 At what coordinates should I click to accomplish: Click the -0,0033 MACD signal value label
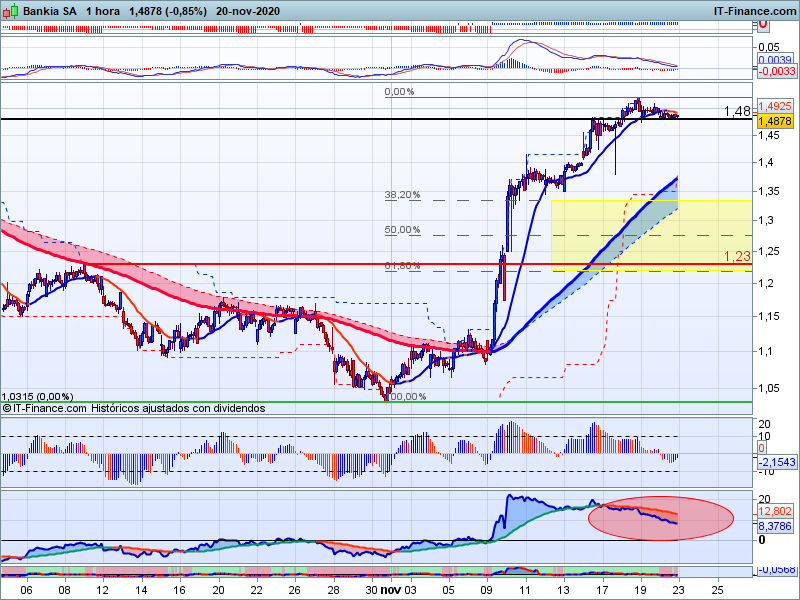[x=776, y=71]
